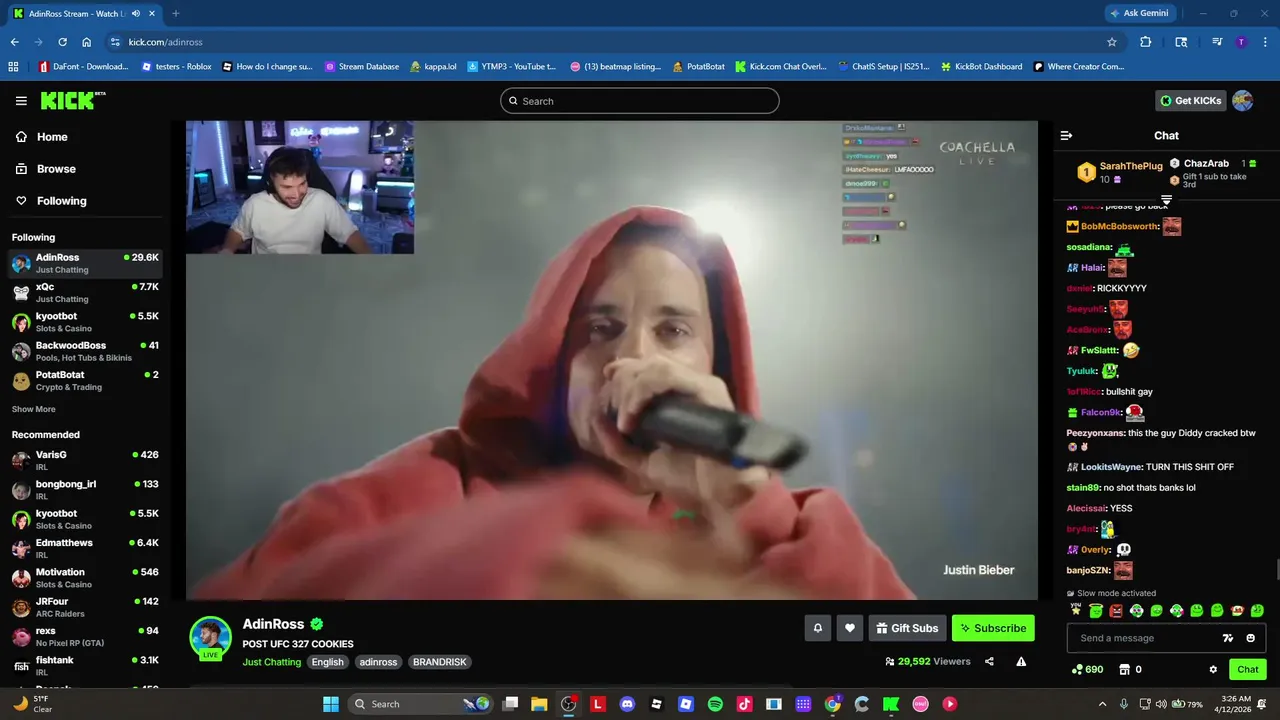Click the channel points 690 balance

(1087, 669)
